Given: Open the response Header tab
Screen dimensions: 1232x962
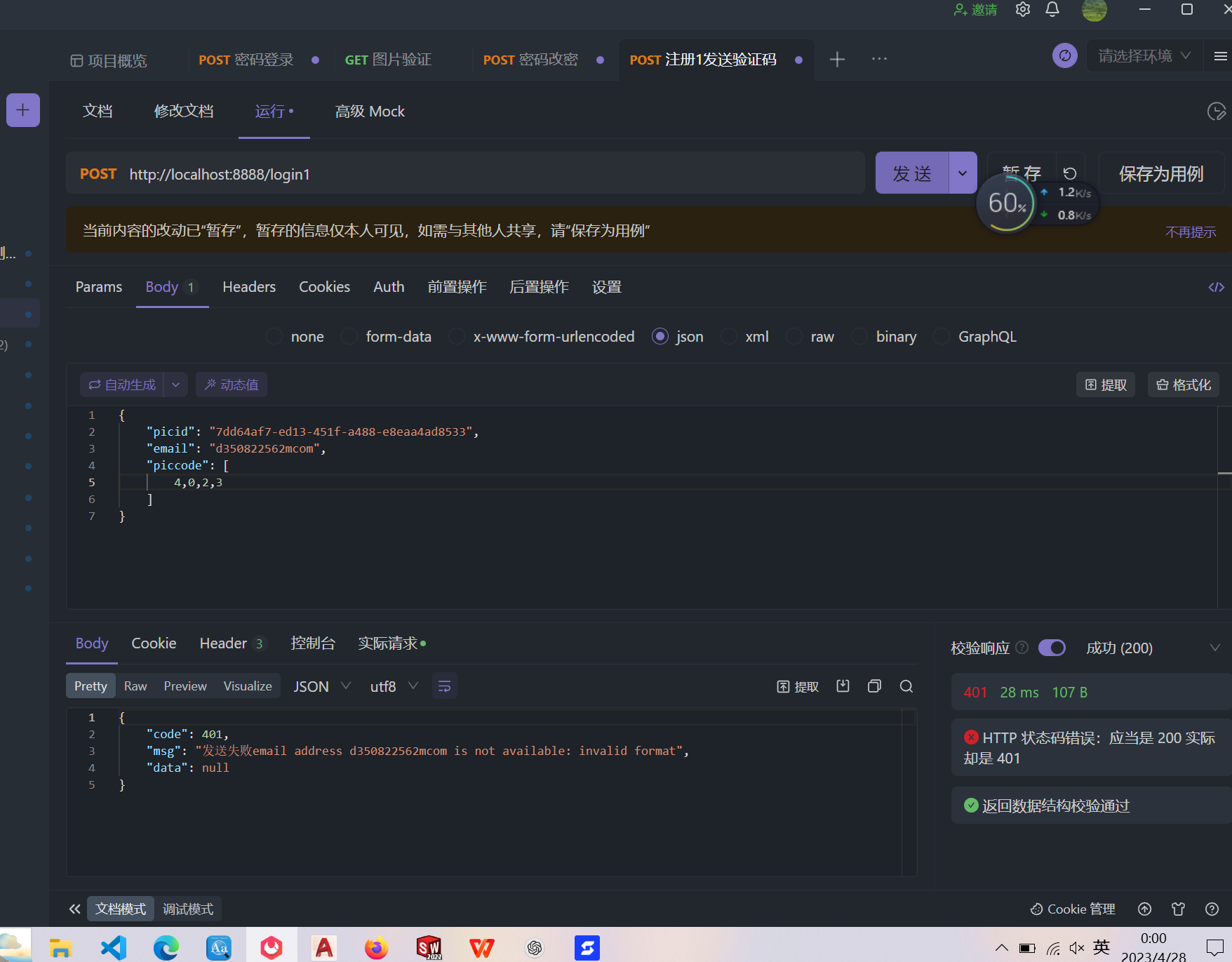Looking at the screenshot, I should point(232,643).
